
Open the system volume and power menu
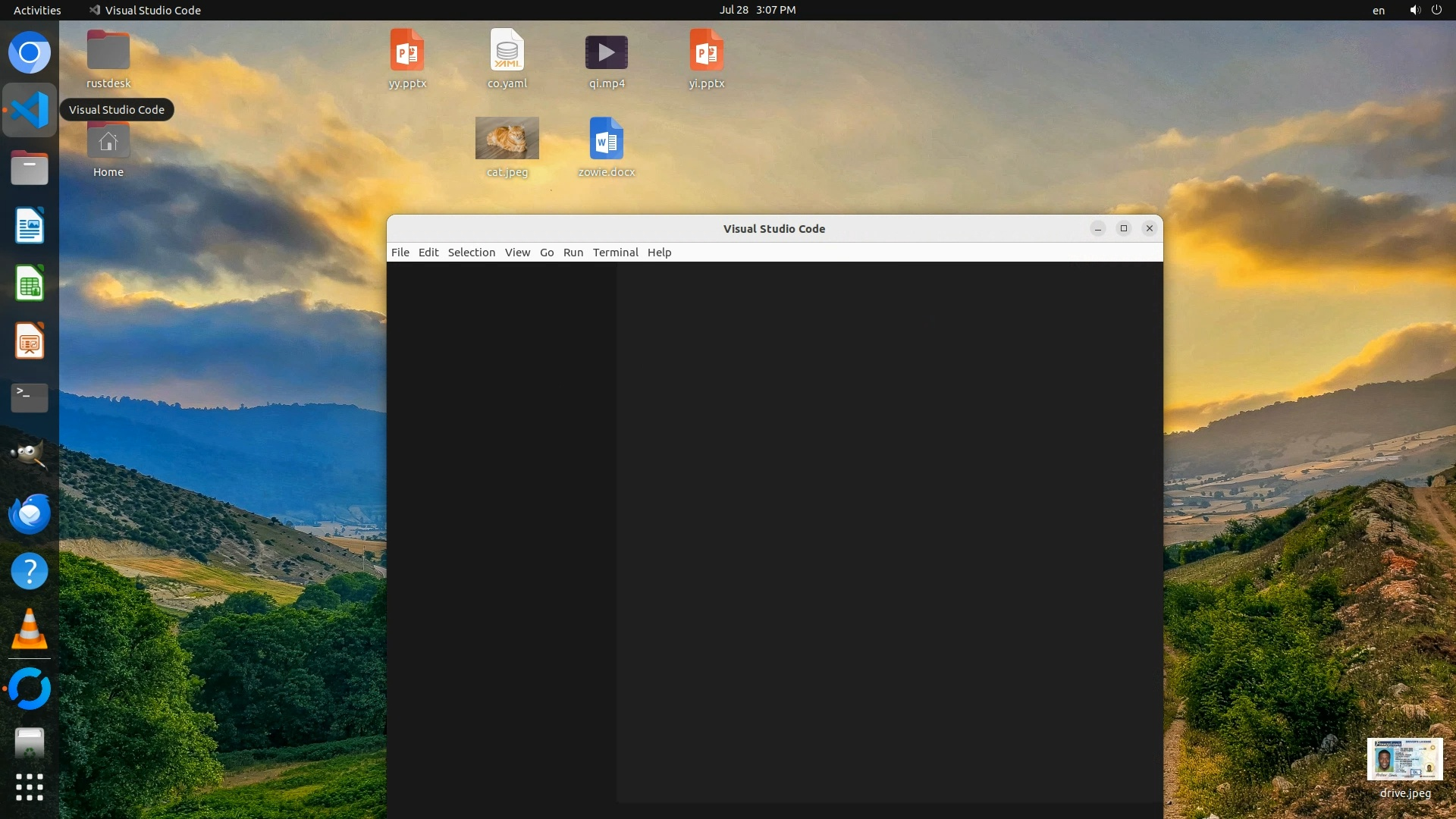[x=1425, y=10]
